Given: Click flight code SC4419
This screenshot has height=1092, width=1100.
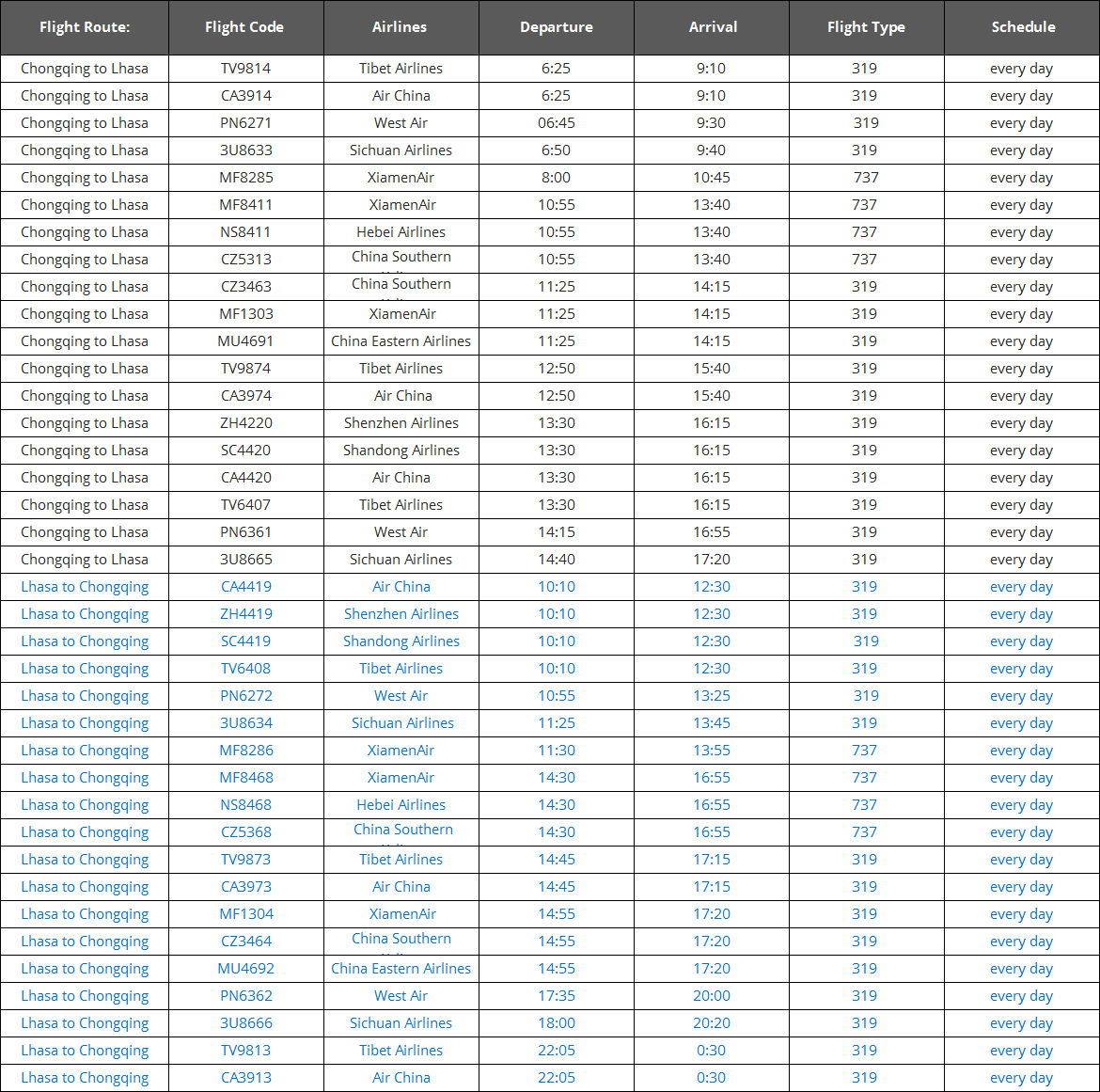Looking at the screenshot, I should coord(245,642).
